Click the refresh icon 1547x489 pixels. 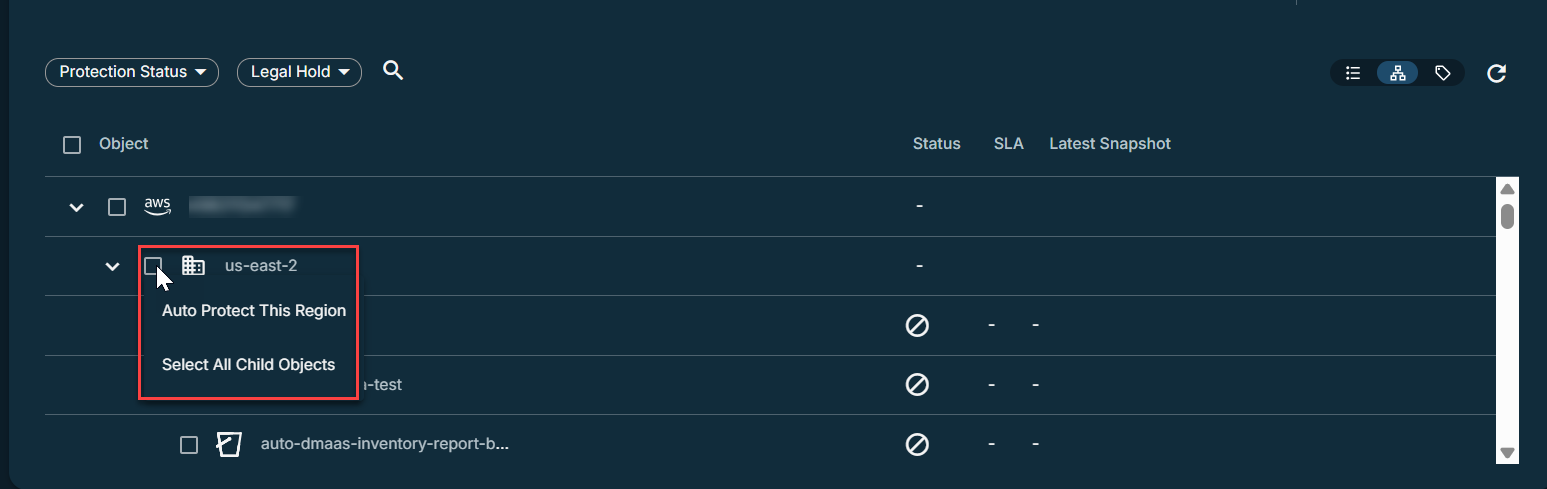point(1496,73)
